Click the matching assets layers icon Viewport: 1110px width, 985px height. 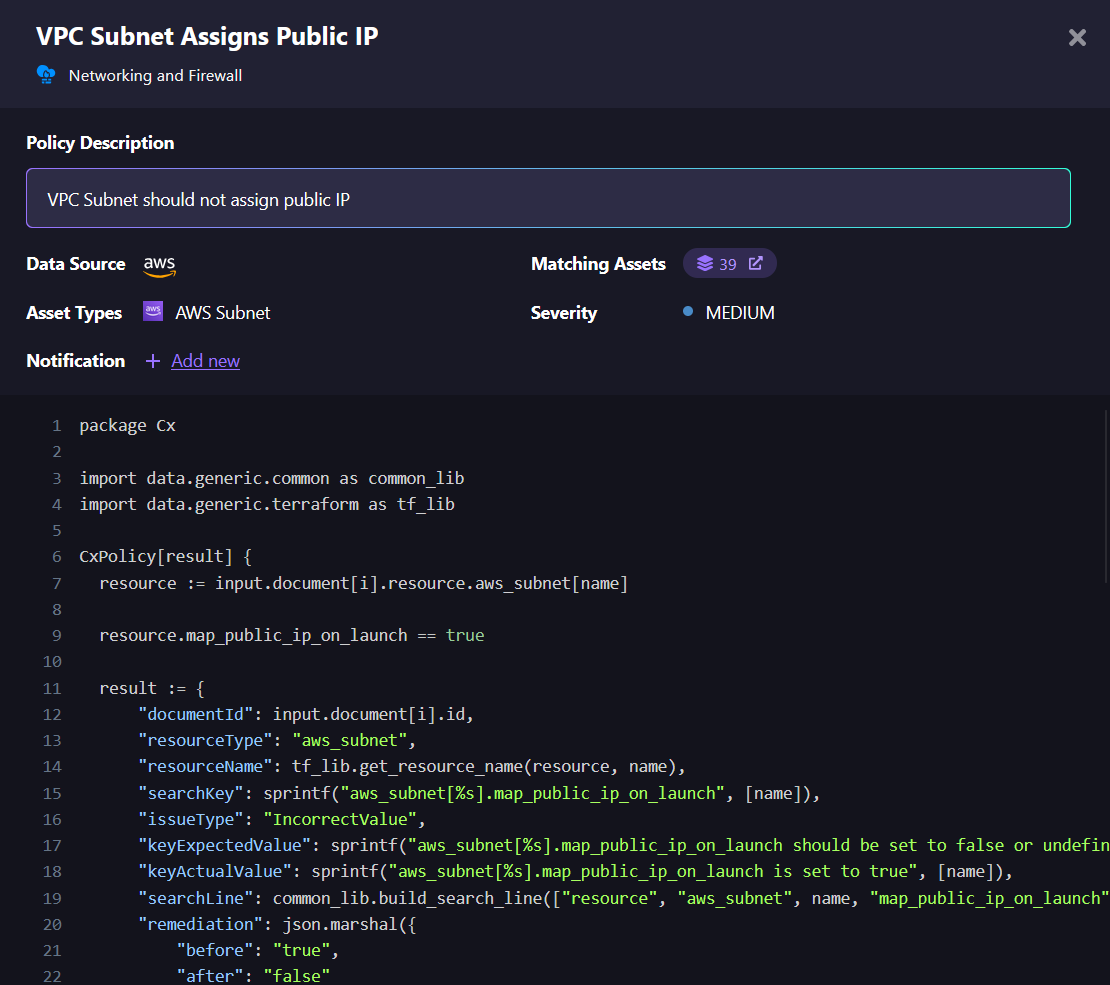coord(704,263)
